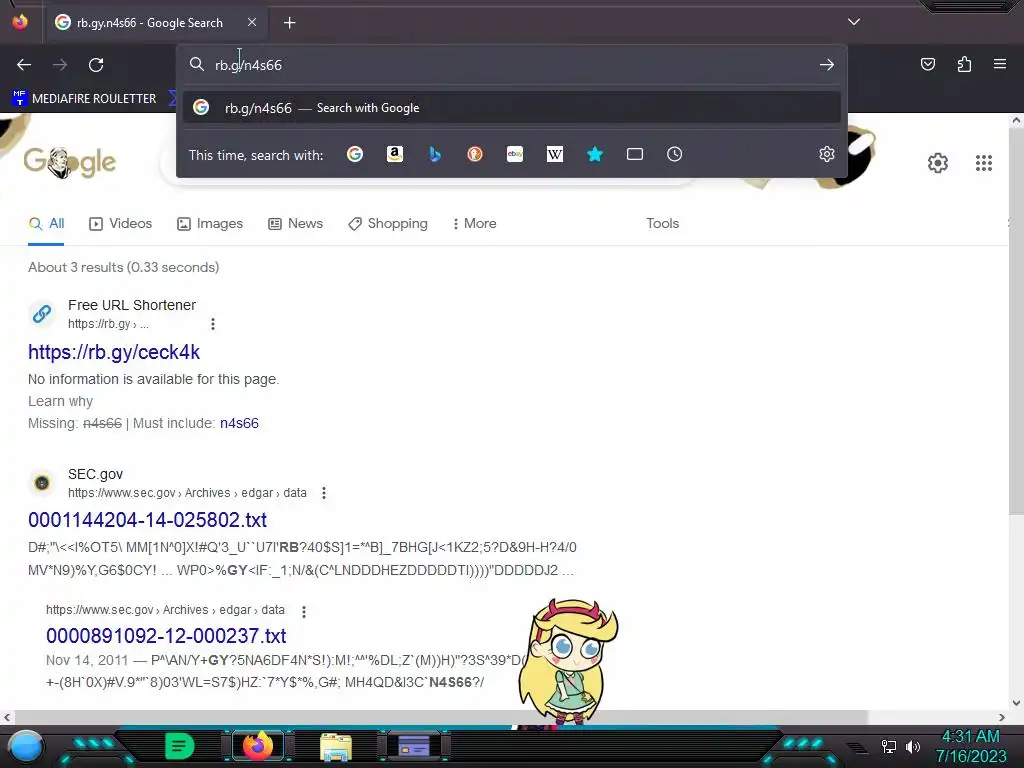Screen dimensions: 1024x768
Task: Click scroll down arrow of vertical scrollbar
Action: pos(1016,703)
